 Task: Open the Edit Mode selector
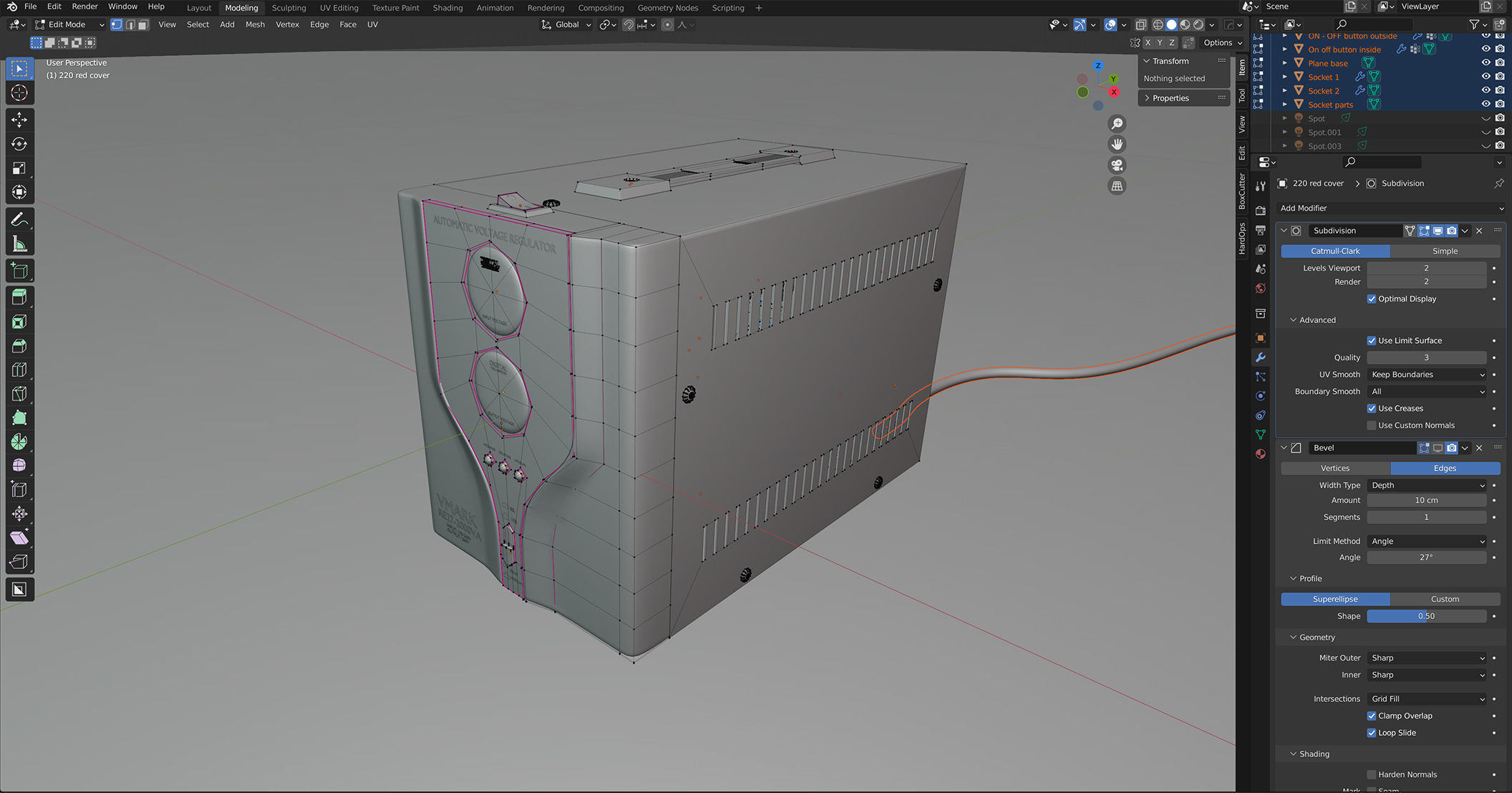69,24
